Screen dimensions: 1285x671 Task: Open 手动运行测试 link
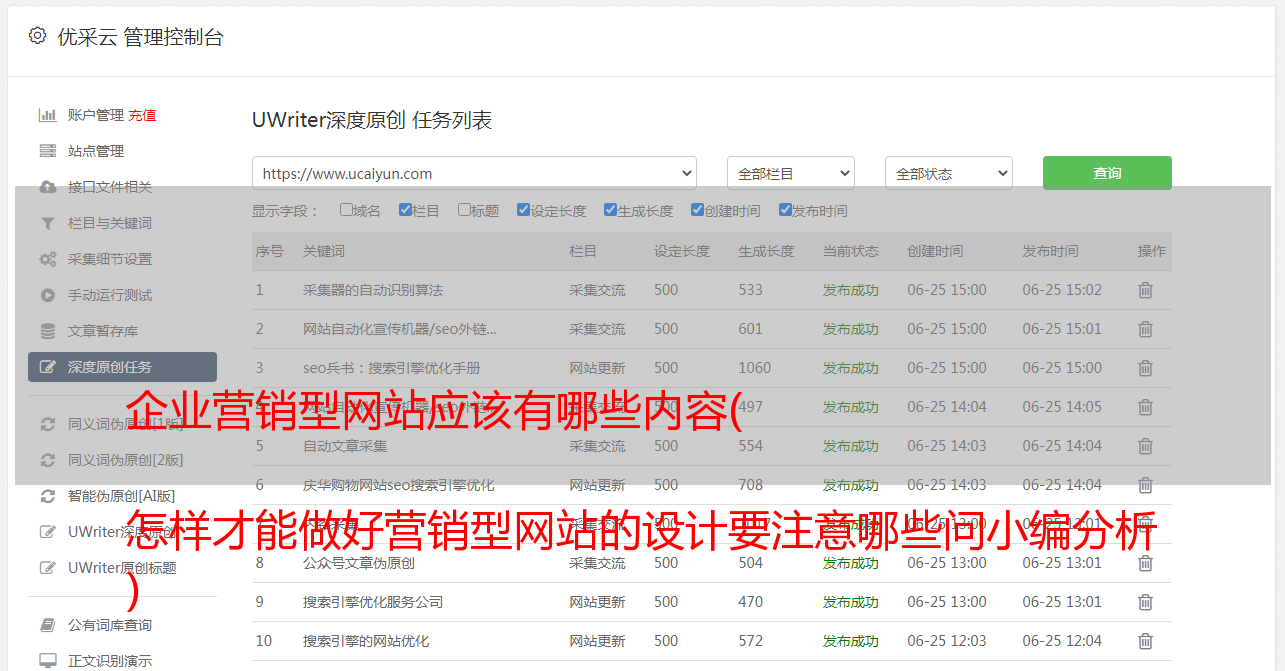(x=110, y=295)
